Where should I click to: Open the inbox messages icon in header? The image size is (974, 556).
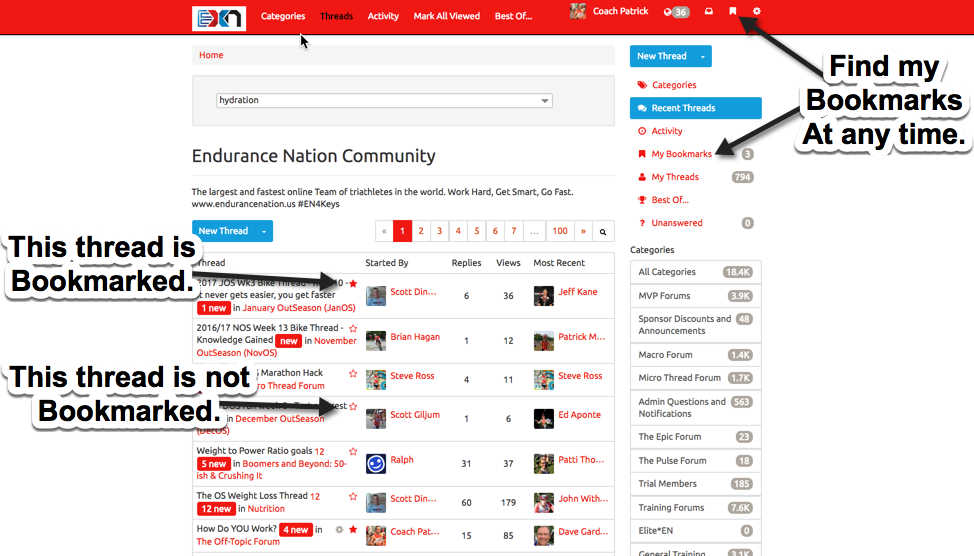(709, 11)
